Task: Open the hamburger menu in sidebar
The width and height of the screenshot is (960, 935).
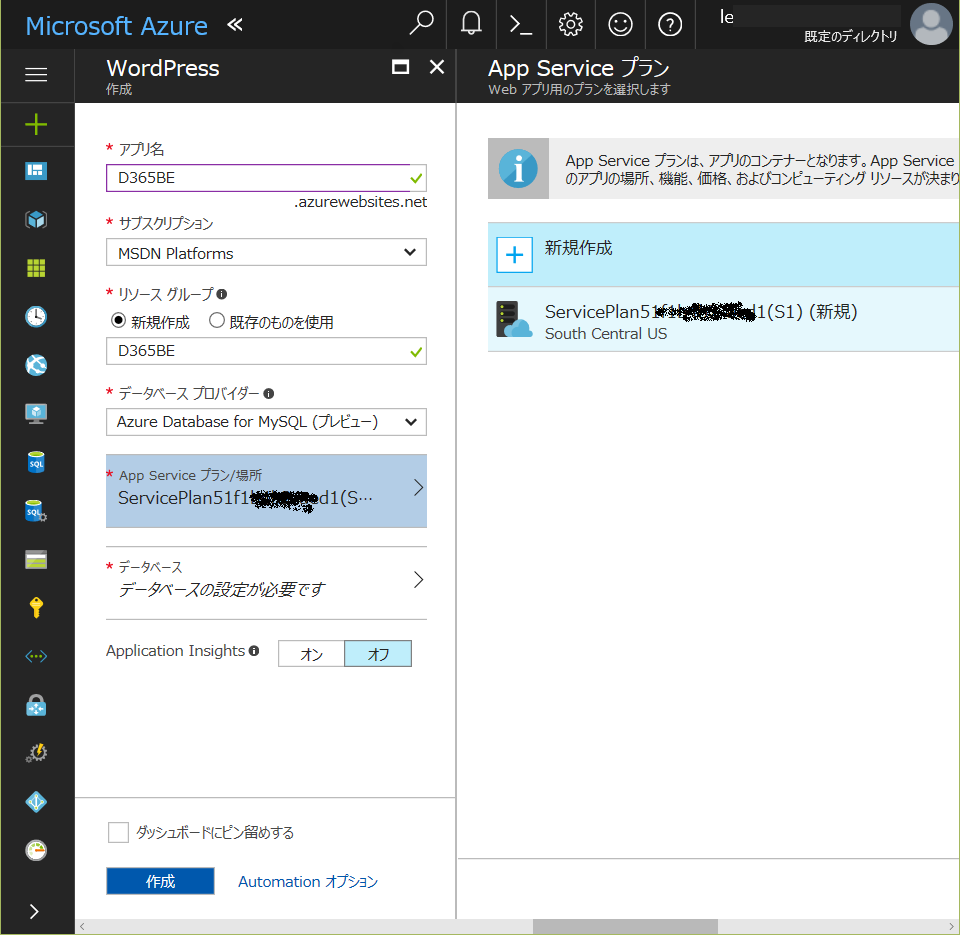Action: point(36,75)
